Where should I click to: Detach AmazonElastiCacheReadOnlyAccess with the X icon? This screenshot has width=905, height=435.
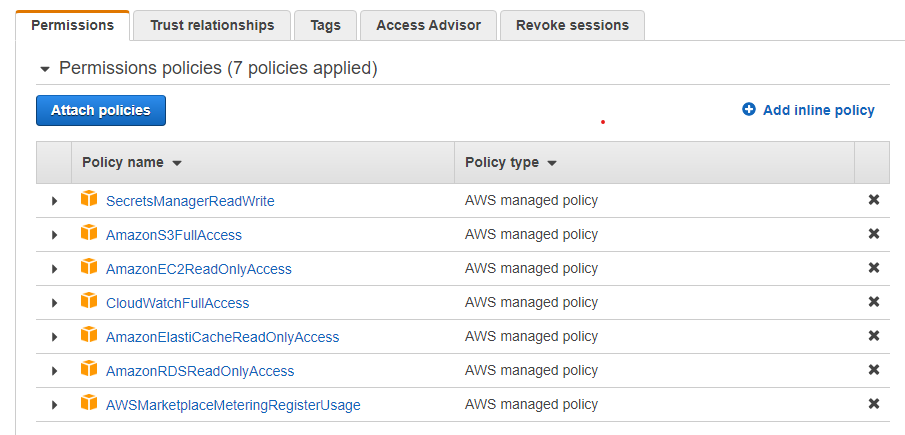pos(873,336)
